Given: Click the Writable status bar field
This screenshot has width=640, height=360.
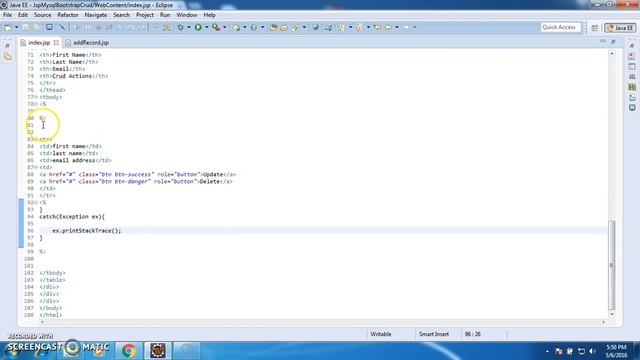Looking at the screenshot, I should 381,334.
